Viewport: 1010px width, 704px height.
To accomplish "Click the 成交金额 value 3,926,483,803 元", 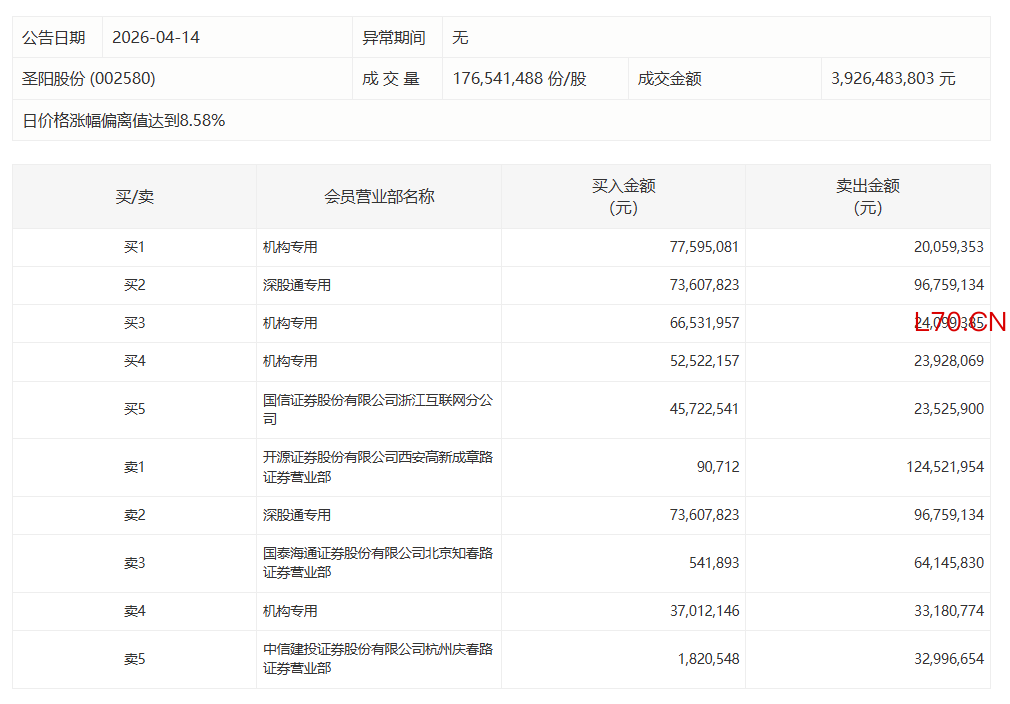I will [x=893, y=78].
